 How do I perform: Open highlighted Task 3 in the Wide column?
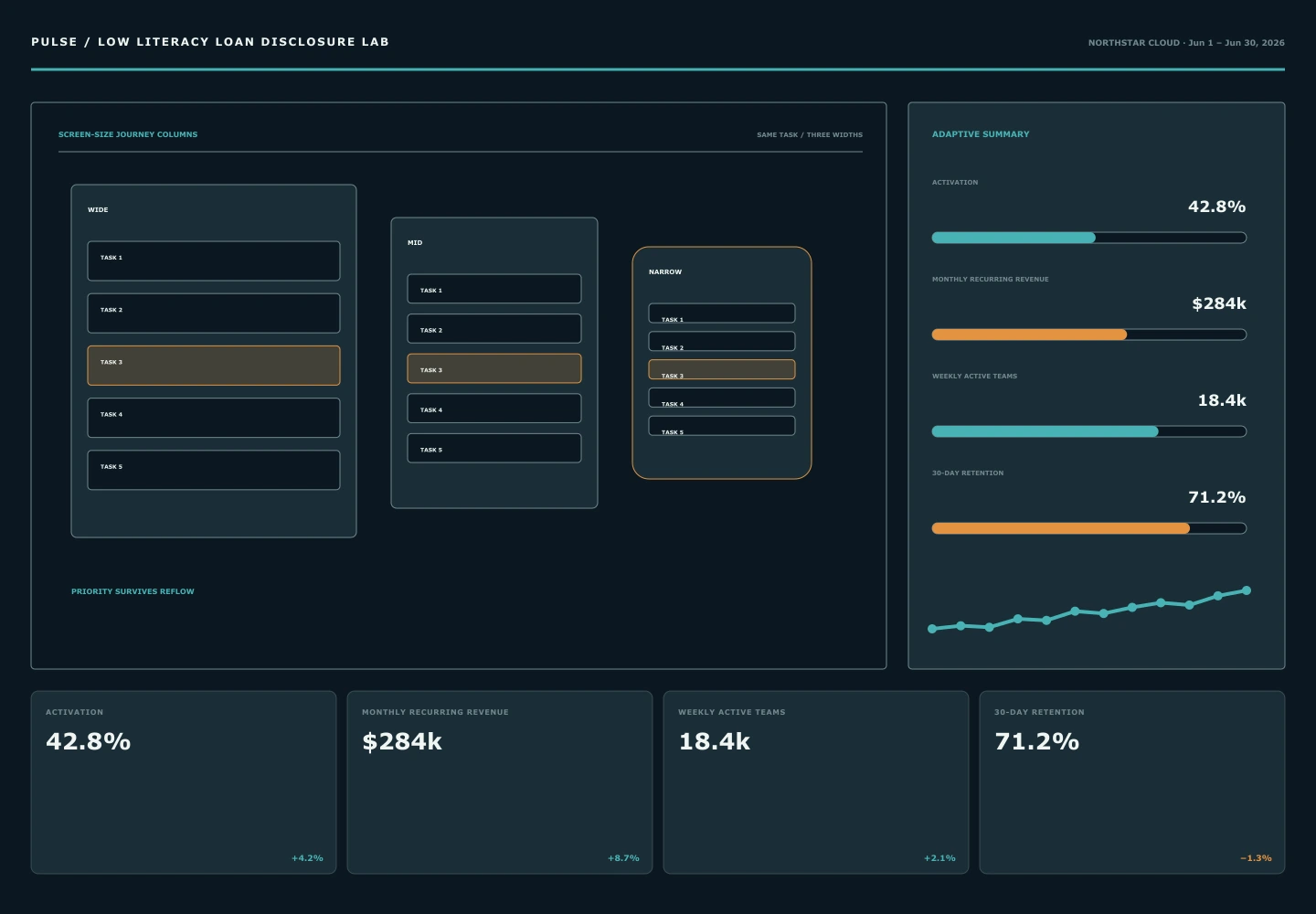click(x=214, y=366)
